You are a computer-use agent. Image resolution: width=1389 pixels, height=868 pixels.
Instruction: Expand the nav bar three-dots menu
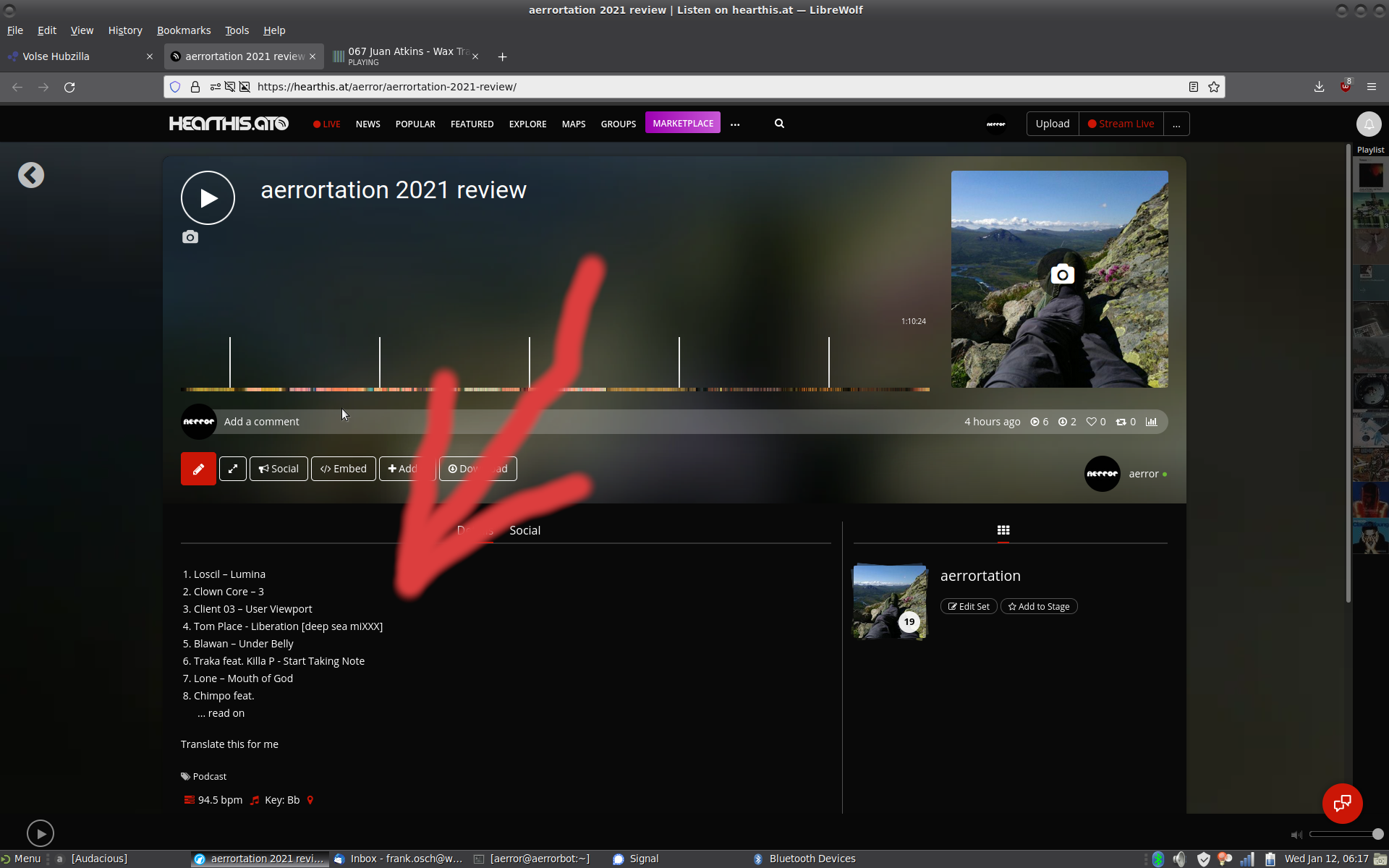pyautogui.click(x=735, y=124)
